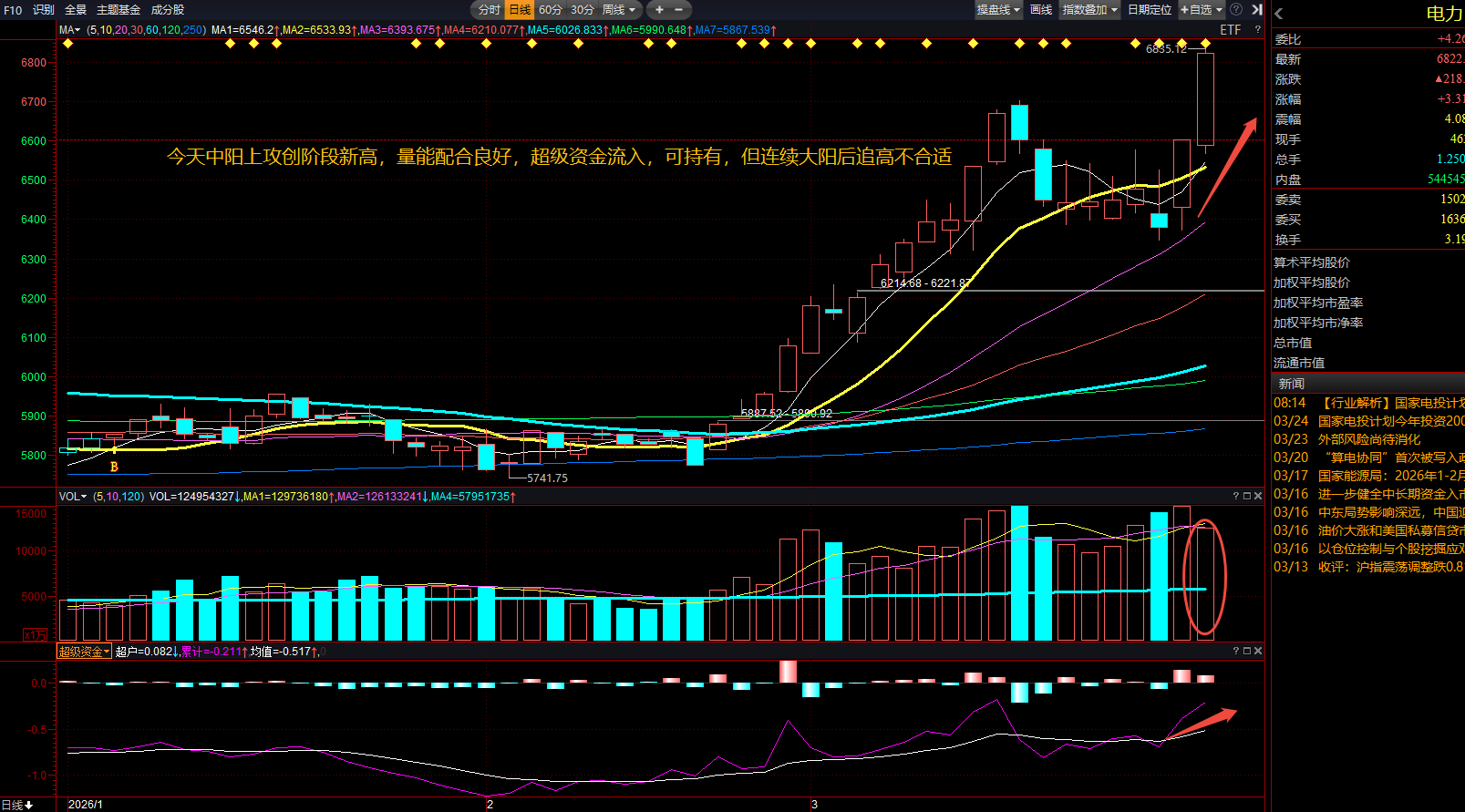Click the zoom out minus icon
The height and width of the screenshot is (812, 1465).
(x=679, y=10)
